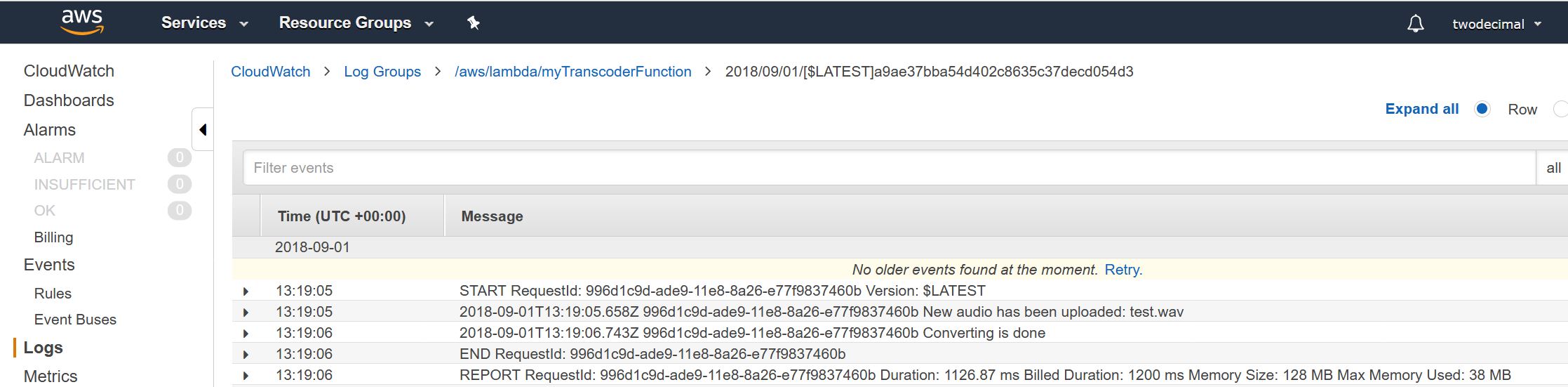Go to Dashboards in the sidebar
The height and width of the screenshot is (387, 1568).
click(69, 100)
